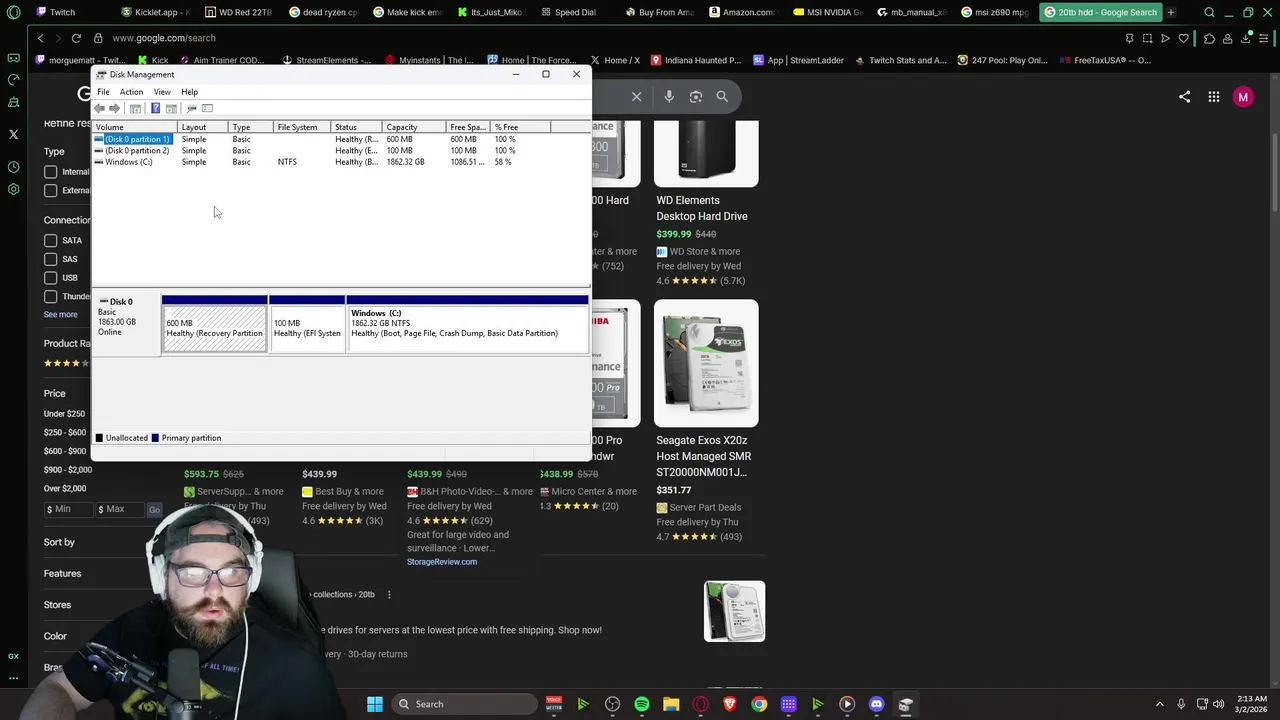
Task: Open File menu in Disk Management
Action: point(103,92)
